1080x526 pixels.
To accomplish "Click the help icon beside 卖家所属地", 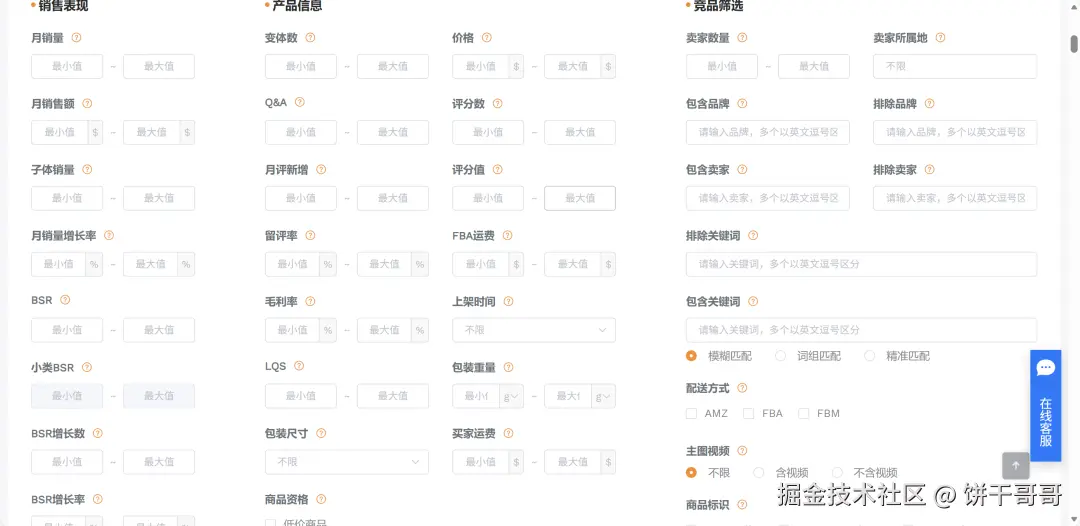I will pos(941,38).
